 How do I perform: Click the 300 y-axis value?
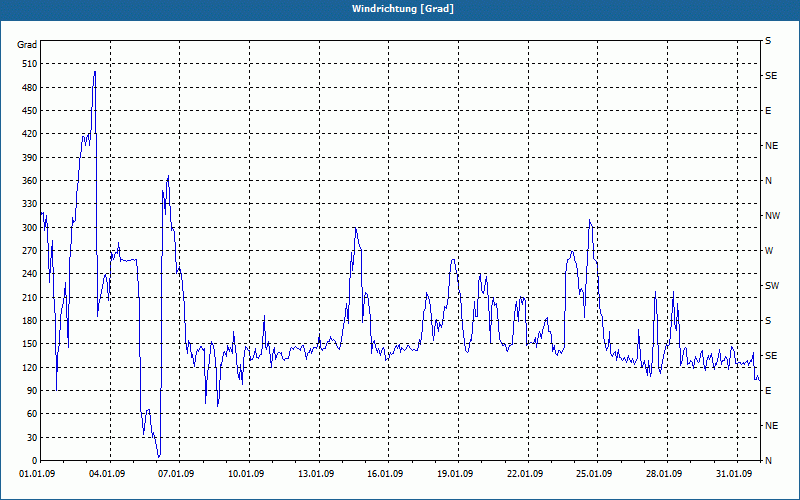[30, 228]
